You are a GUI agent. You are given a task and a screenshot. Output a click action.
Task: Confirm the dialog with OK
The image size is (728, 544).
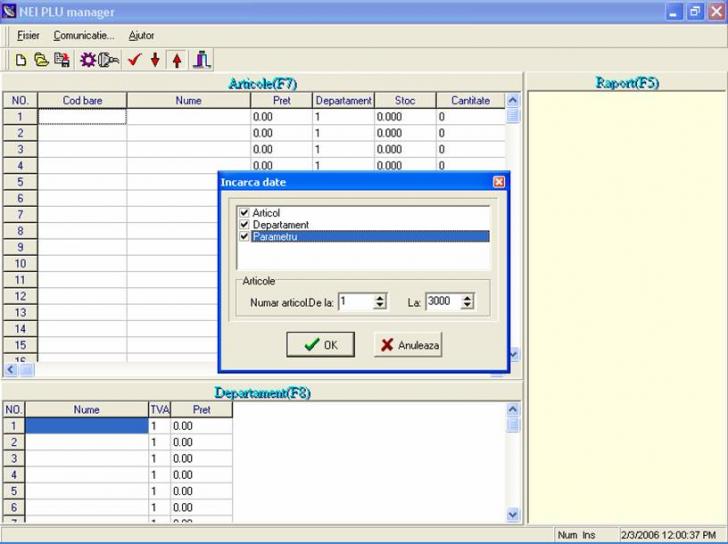[320, 345]
